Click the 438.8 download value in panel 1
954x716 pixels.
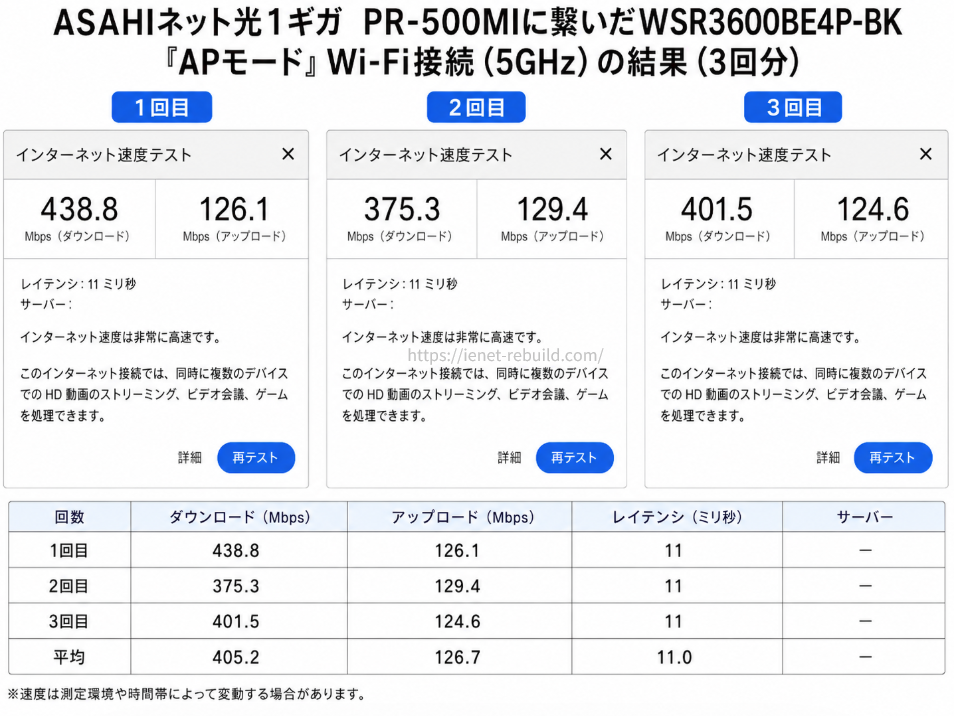click(x=79, y=209)
